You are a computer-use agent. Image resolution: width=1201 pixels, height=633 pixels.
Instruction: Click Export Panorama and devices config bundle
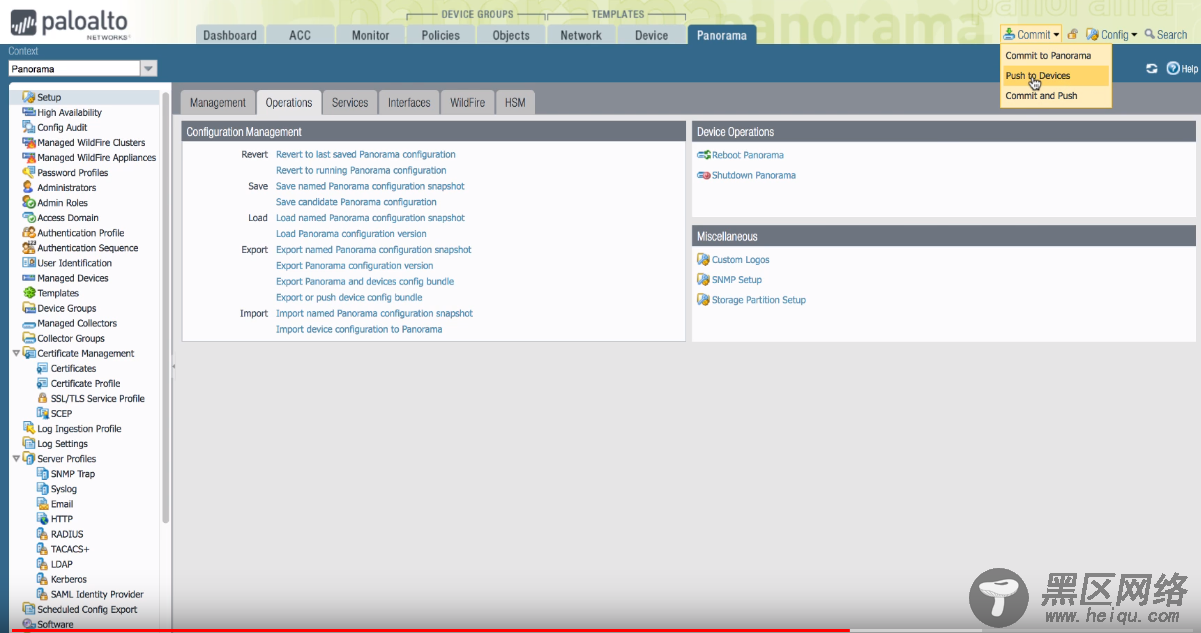coord(365,282)
